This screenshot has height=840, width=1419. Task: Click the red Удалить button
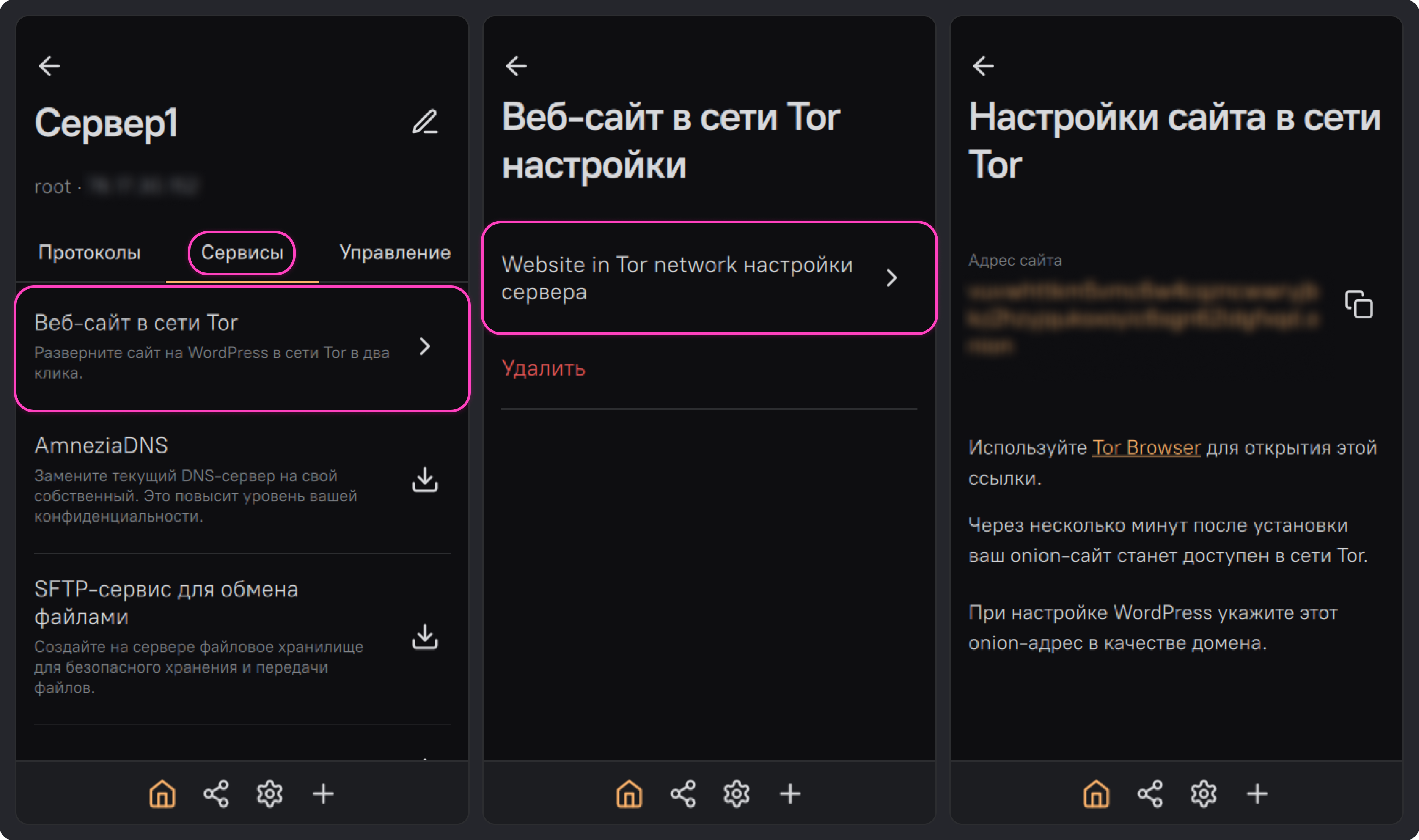543,368
